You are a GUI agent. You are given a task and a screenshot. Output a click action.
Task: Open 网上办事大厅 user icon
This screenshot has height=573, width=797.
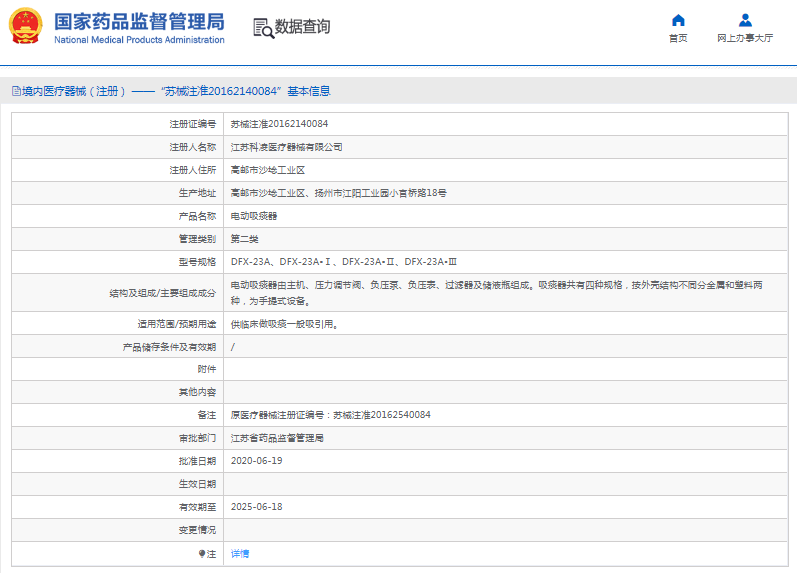[x=745, y=20]
